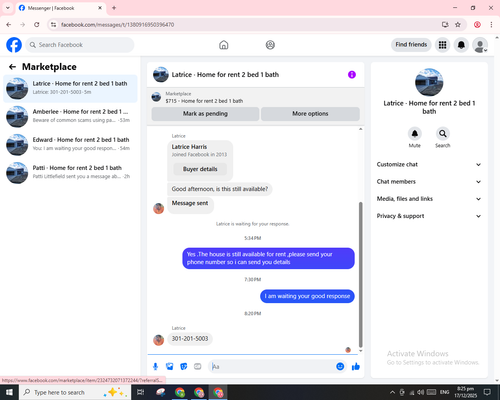500x400 pixels.
Task: Click the taskbar 'Type here to search' box
Action: tap(75, 392)
